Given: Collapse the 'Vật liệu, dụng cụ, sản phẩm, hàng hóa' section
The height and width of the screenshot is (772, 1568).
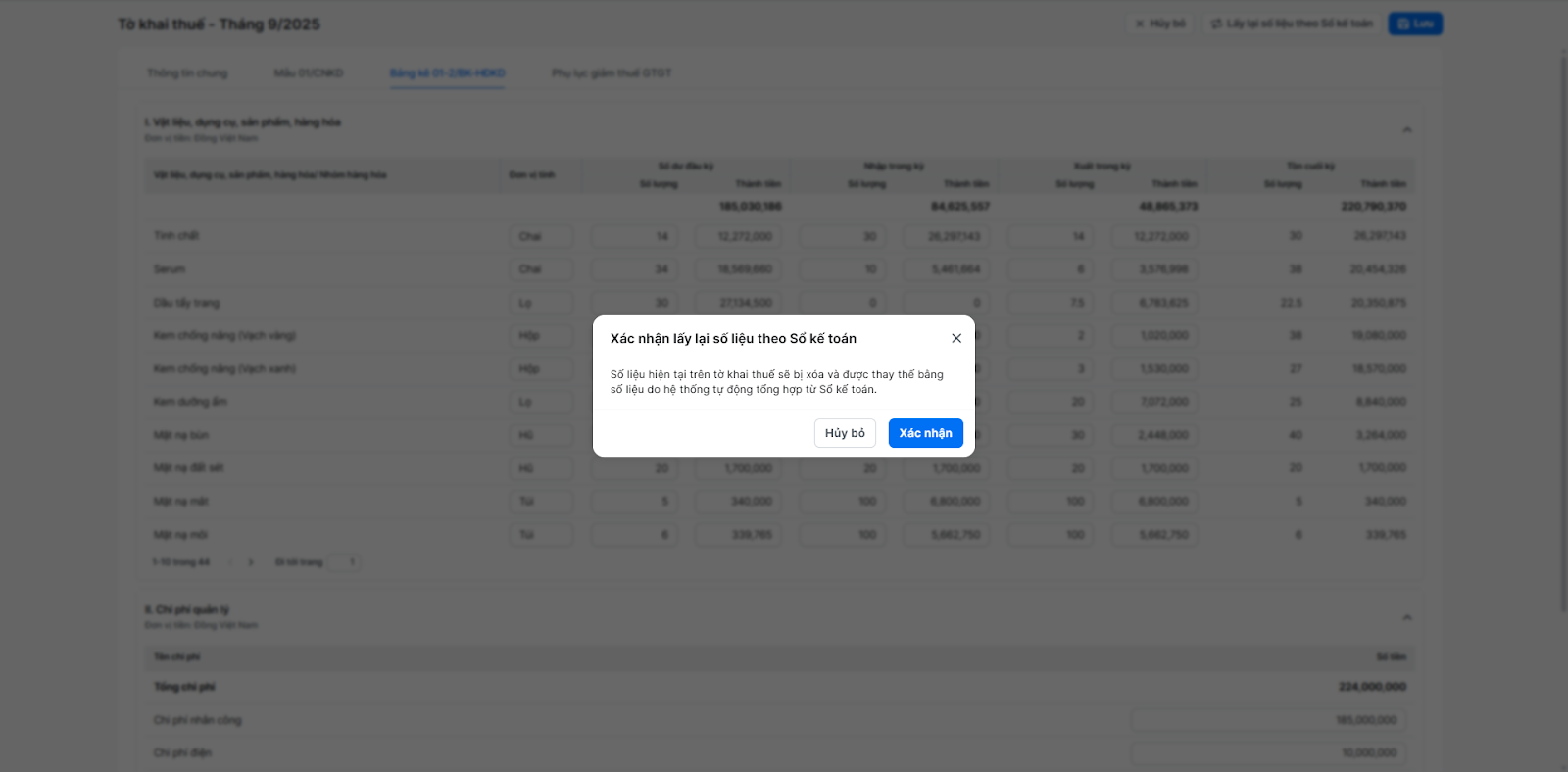Looking at the screenshot, I should pyautogui.click(x=1407, y=129).
